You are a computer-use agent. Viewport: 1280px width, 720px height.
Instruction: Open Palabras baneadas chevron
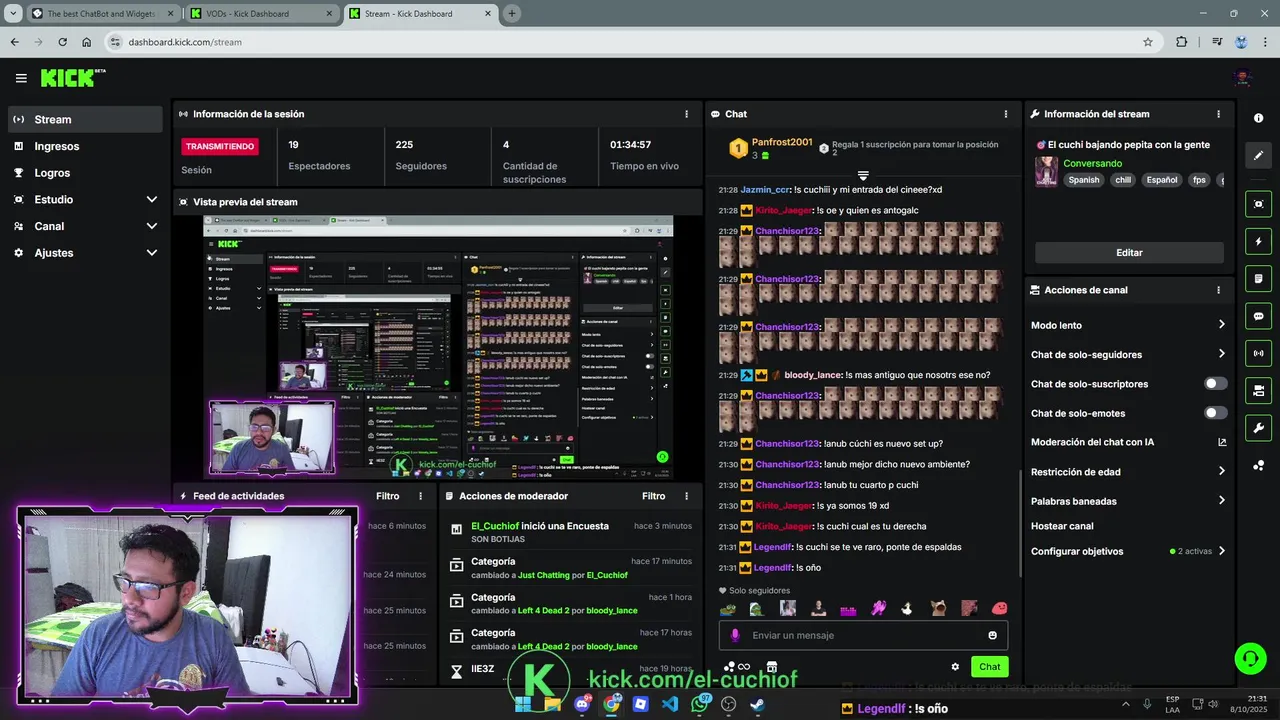[1221, 501]
